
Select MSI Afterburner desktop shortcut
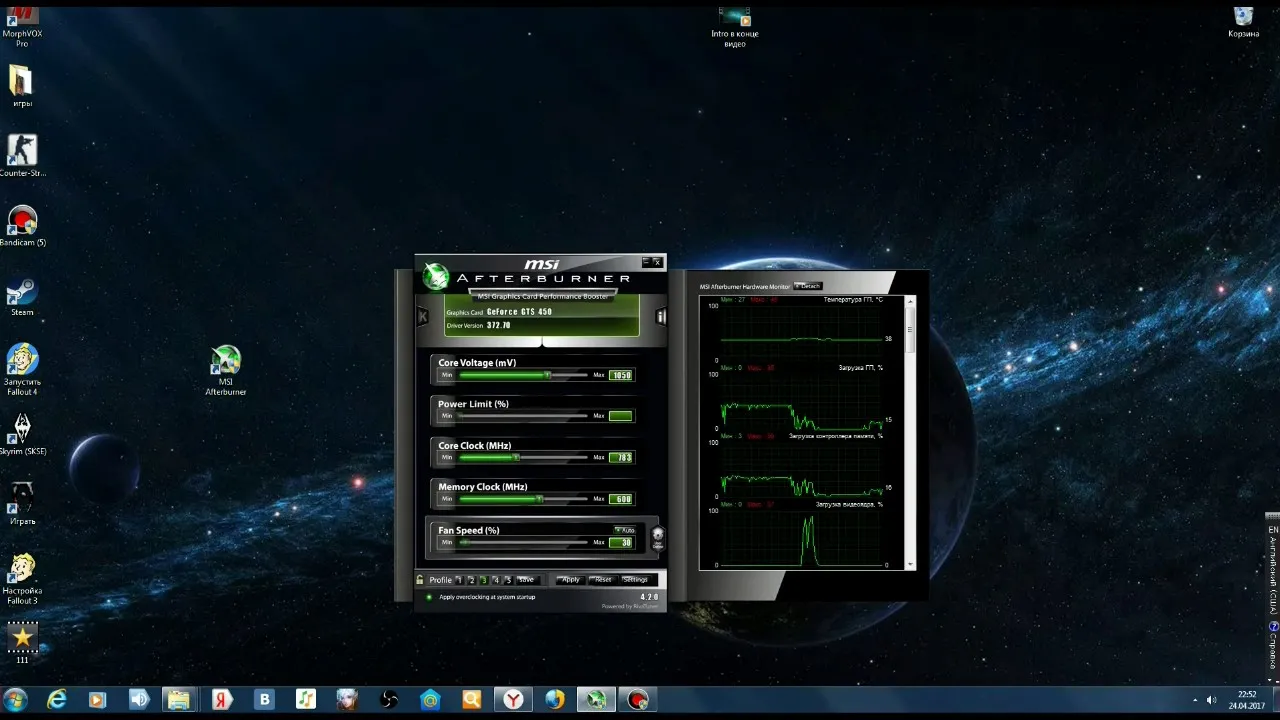click(226, 370)
